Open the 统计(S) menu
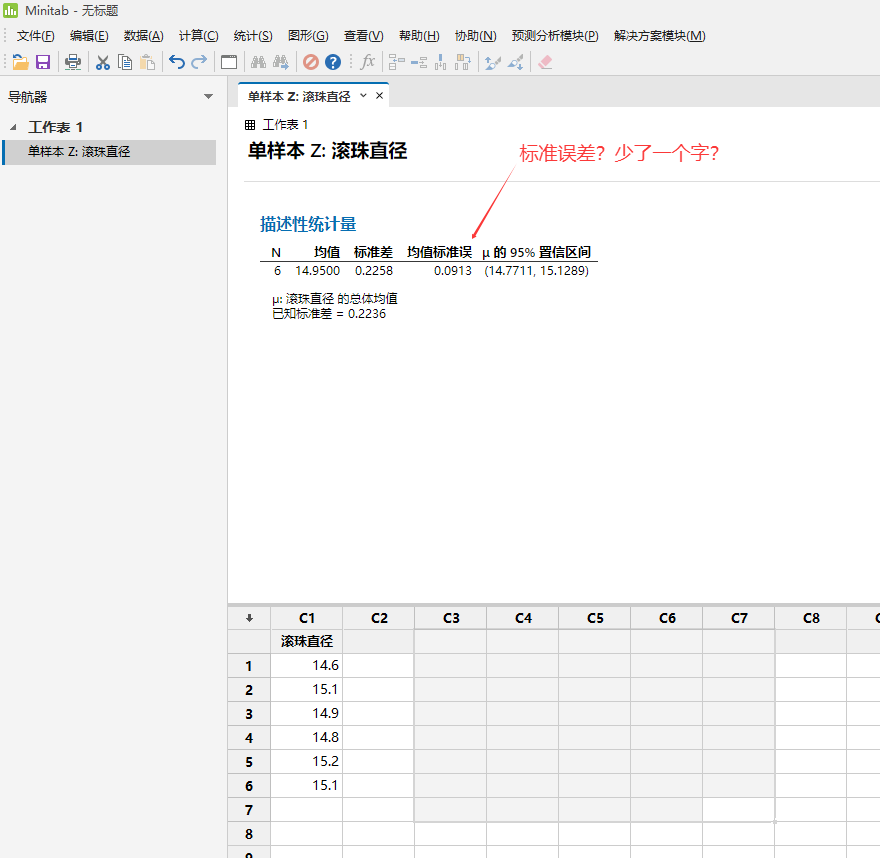This screenshot has width=880, height=858. 253,36
